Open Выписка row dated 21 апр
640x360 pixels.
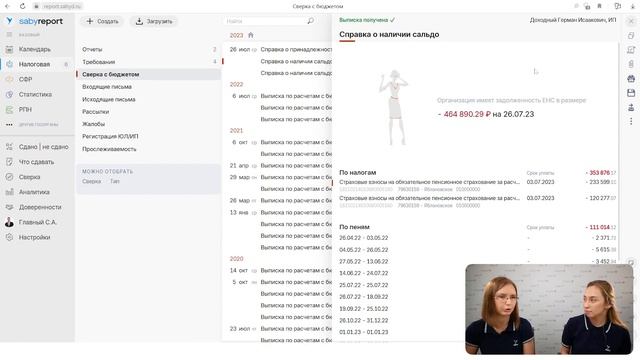296,166
